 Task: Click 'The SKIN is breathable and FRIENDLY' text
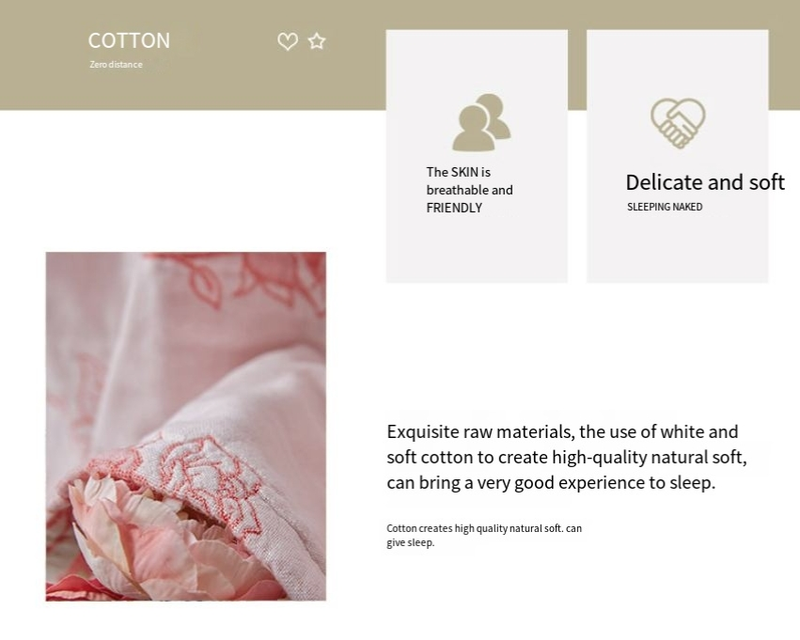[x=469, y=190]
